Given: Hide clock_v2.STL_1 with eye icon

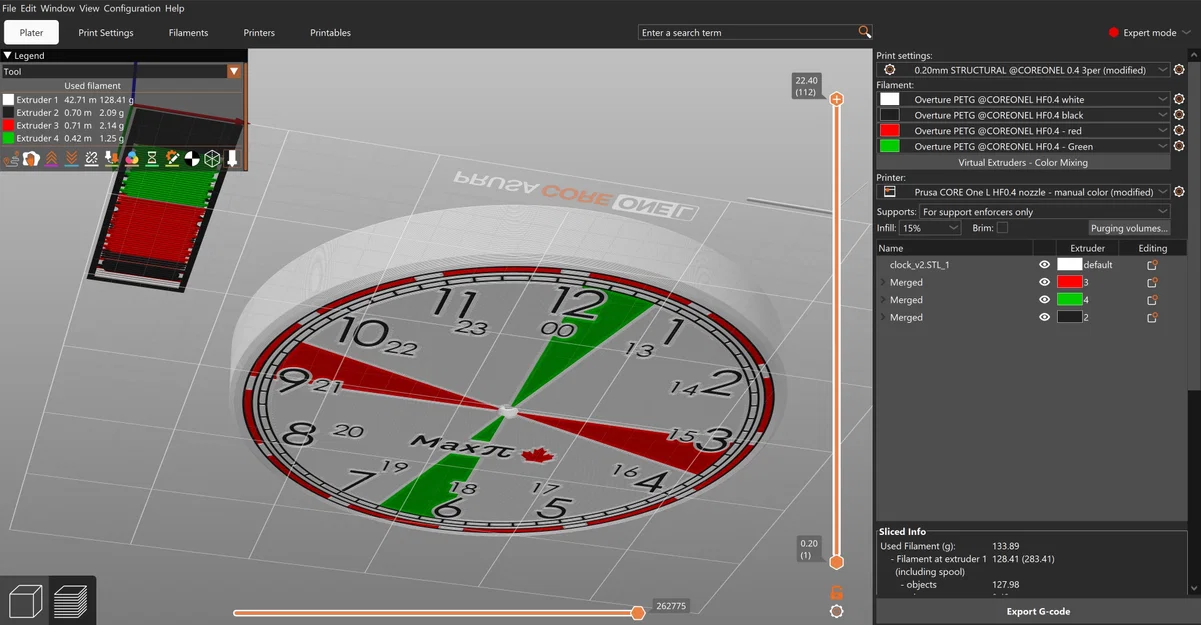Looking at the screenshot, I should [1044, 265].
